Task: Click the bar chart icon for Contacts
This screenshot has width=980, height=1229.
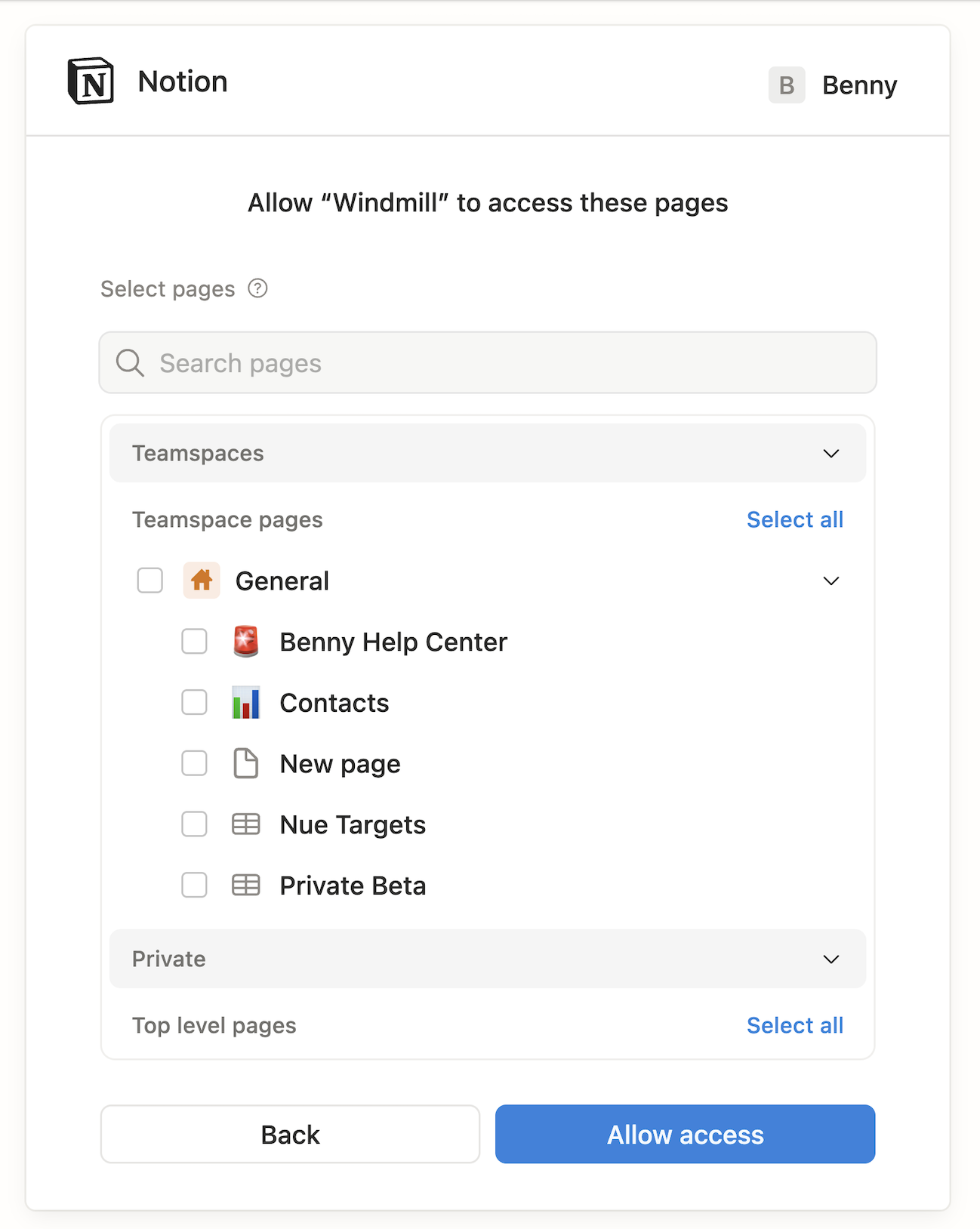Action: coord(245,703)
